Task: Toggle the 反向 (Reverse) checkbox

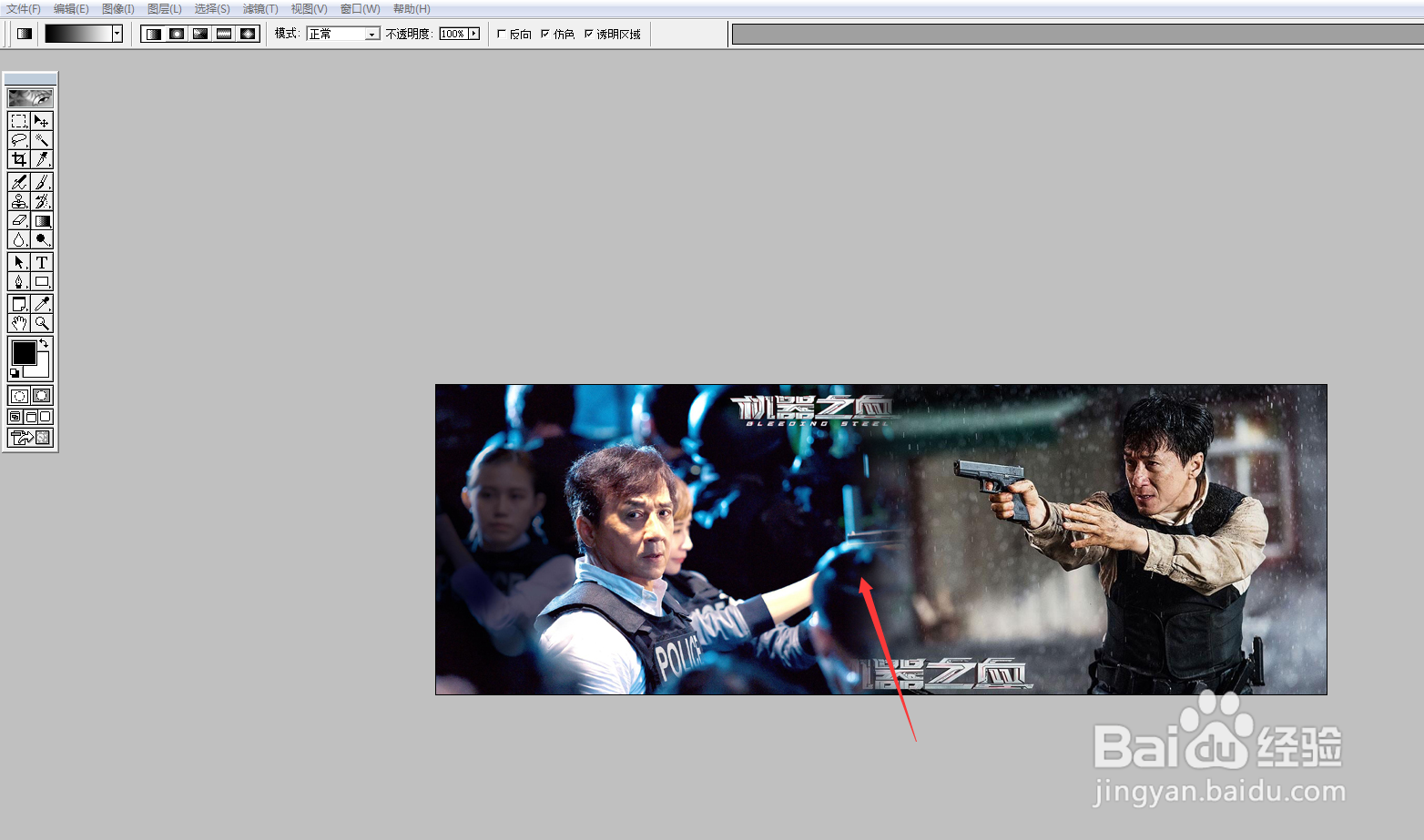Action: point(502,34)
